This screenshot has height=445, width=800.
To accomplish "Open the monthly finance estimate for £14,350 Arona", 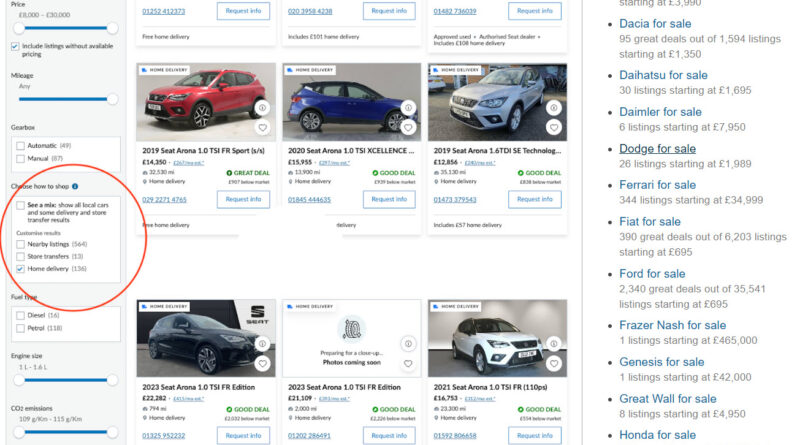I will (x=188, y=163).
